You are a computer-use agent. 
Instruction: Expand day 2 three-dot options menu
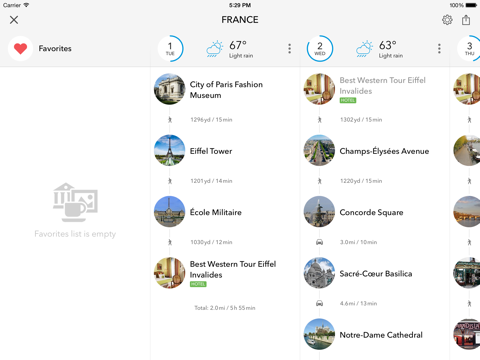439,49
